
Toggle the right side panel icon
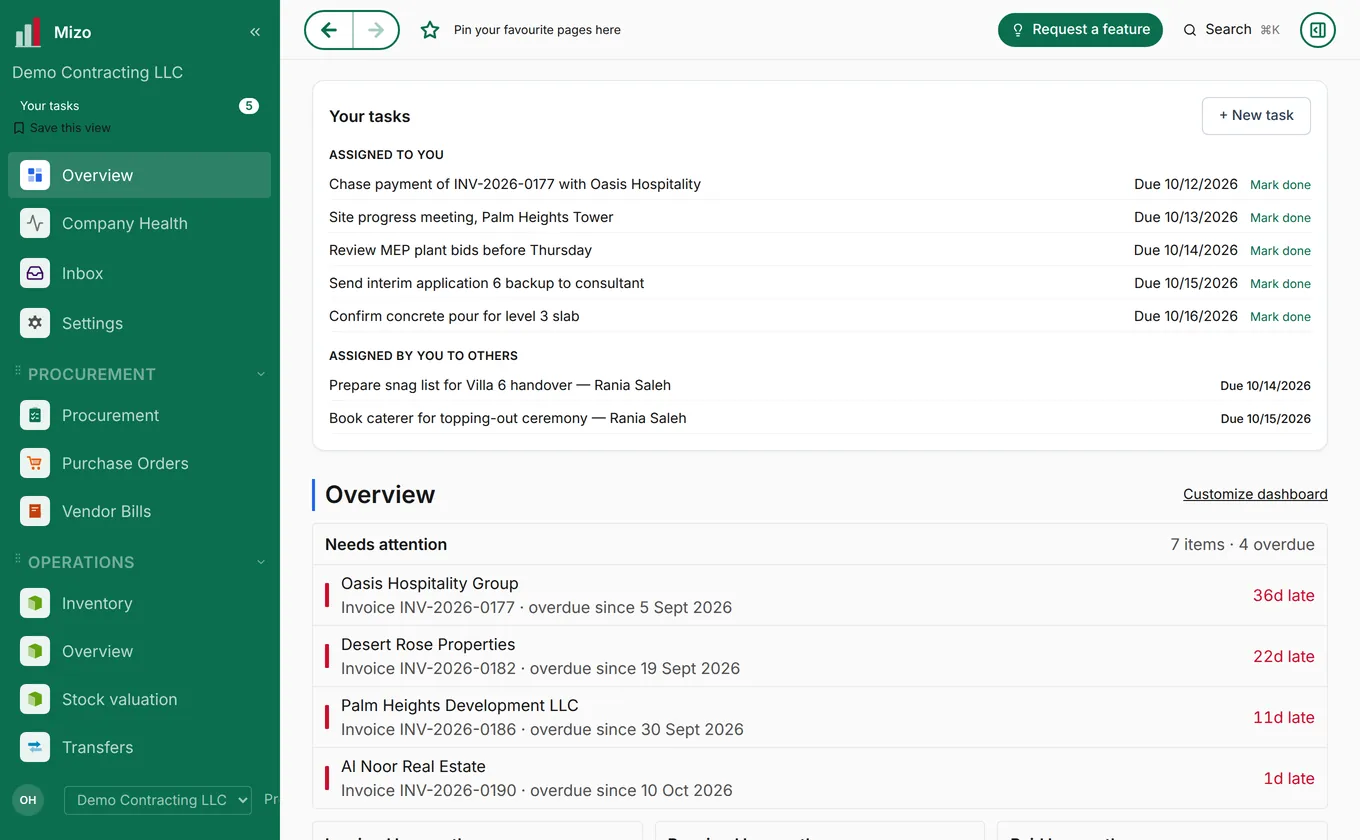[1318, 30]
